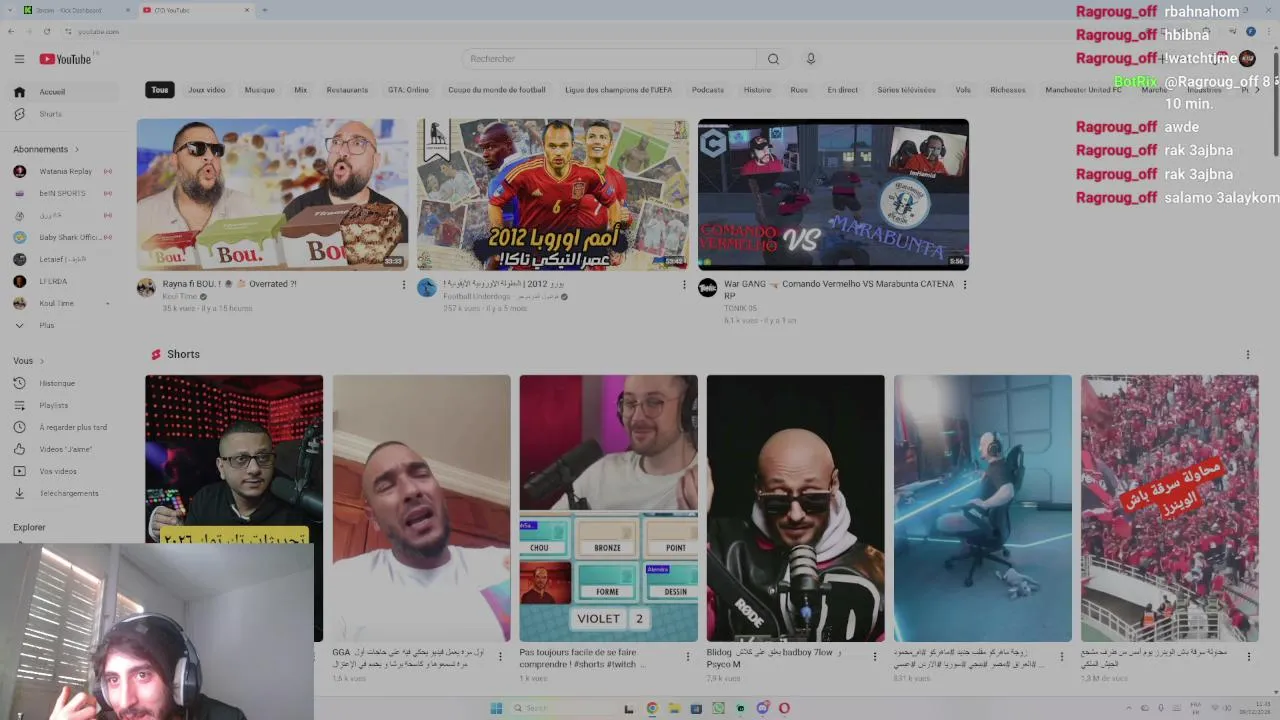
Task: Open Chrome from the taskbar
Action: [x=652, y=708]
